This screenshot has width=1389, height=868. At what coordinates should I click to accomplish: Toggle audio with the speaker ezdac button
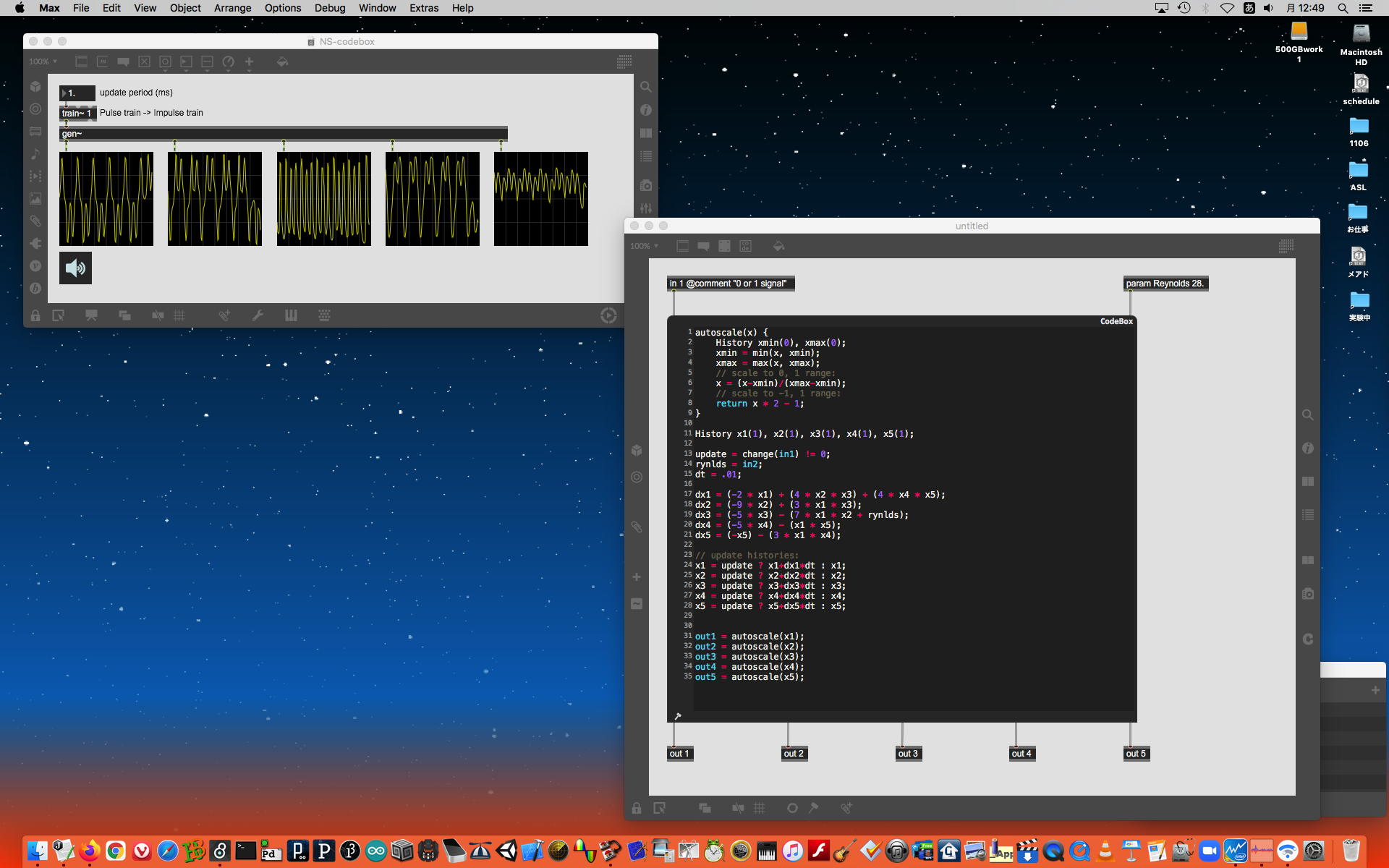tap(75, 268)
